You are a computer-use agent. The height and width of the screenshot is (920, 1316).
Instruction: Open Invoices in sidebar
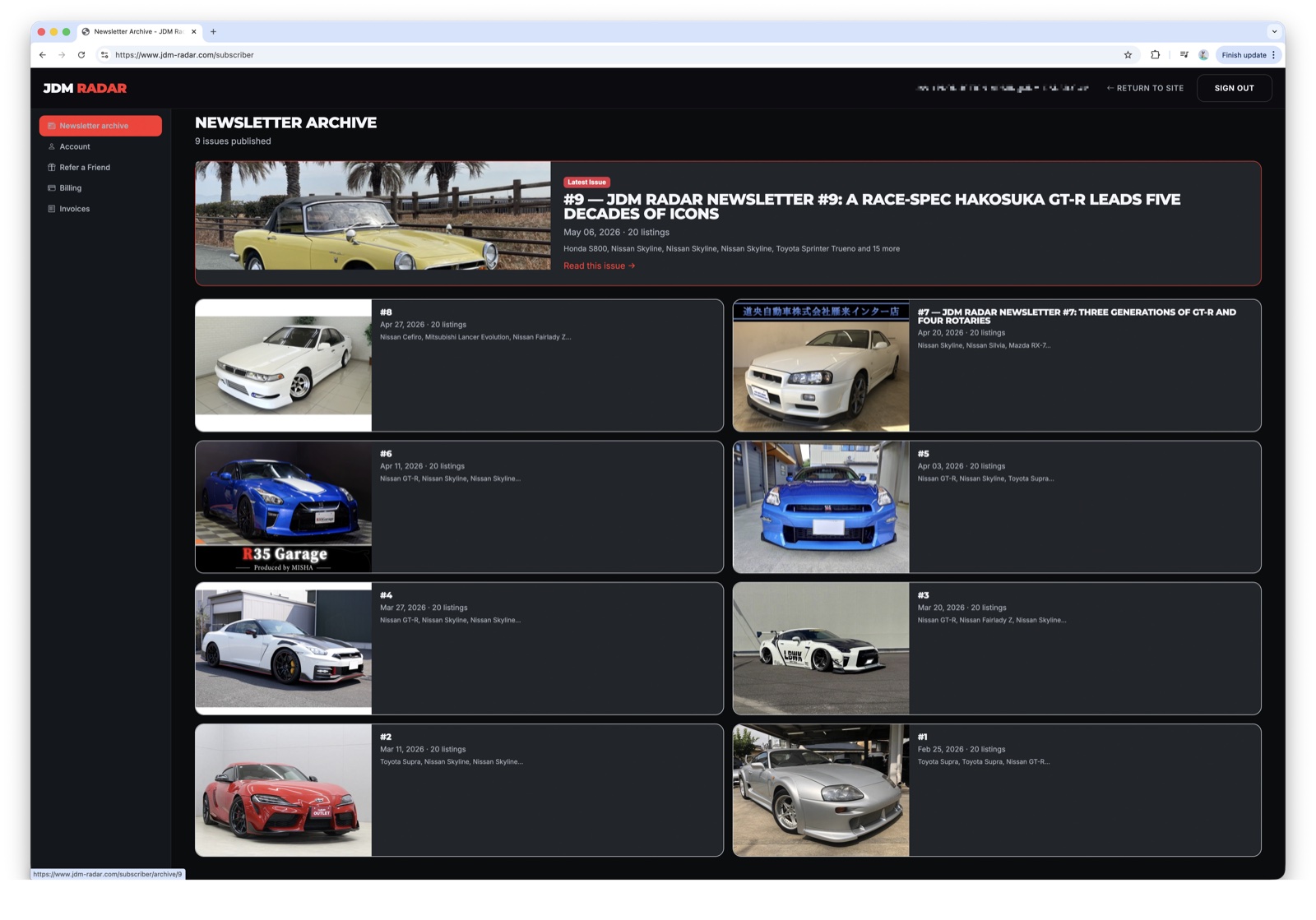click(x=100, y=209)
